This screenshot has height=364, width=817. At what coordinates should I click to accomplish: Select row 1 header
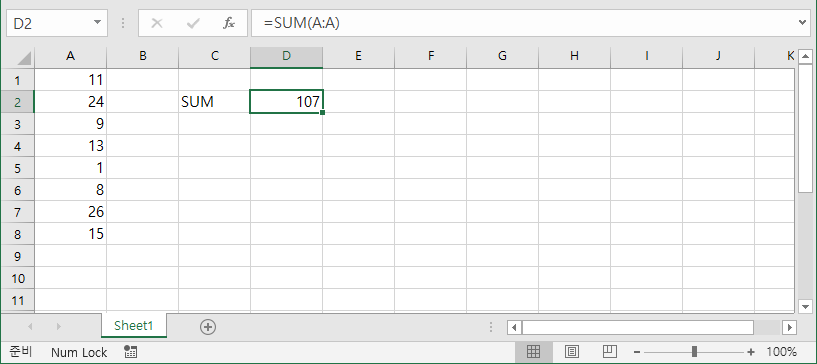pyautogui.click(x=17, y=80)
